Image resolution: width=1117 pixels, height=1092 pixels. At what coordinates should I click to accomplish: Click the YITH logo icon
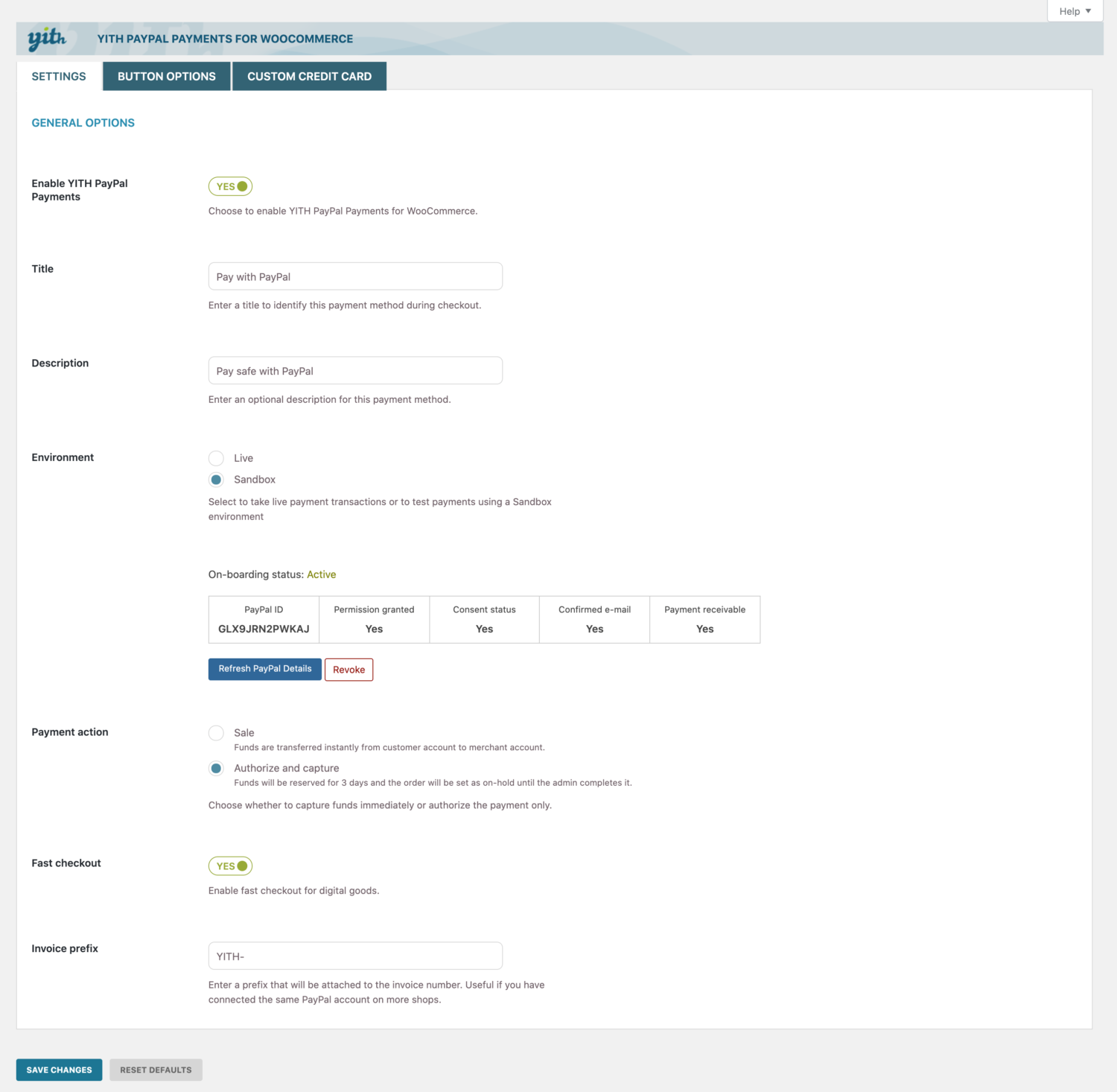click(x=47, y=39)
